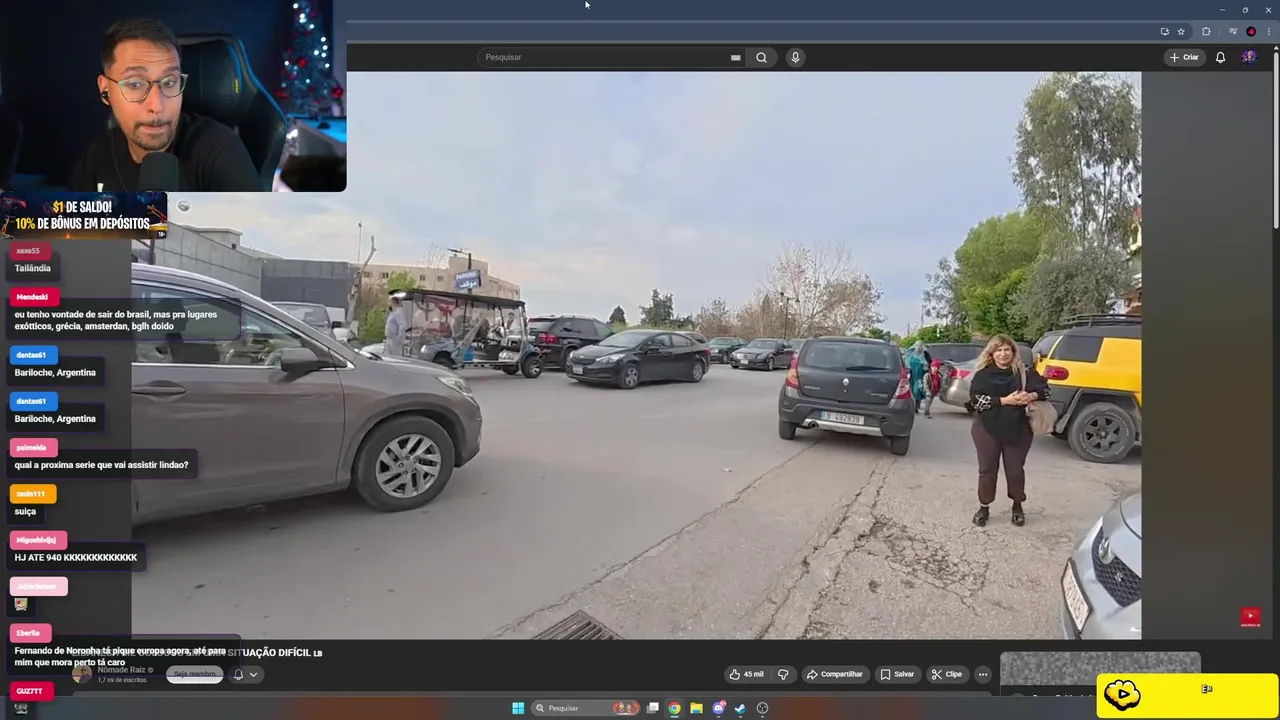
Task: Open File Explorer from the taskbar
Action: point(696,708)
